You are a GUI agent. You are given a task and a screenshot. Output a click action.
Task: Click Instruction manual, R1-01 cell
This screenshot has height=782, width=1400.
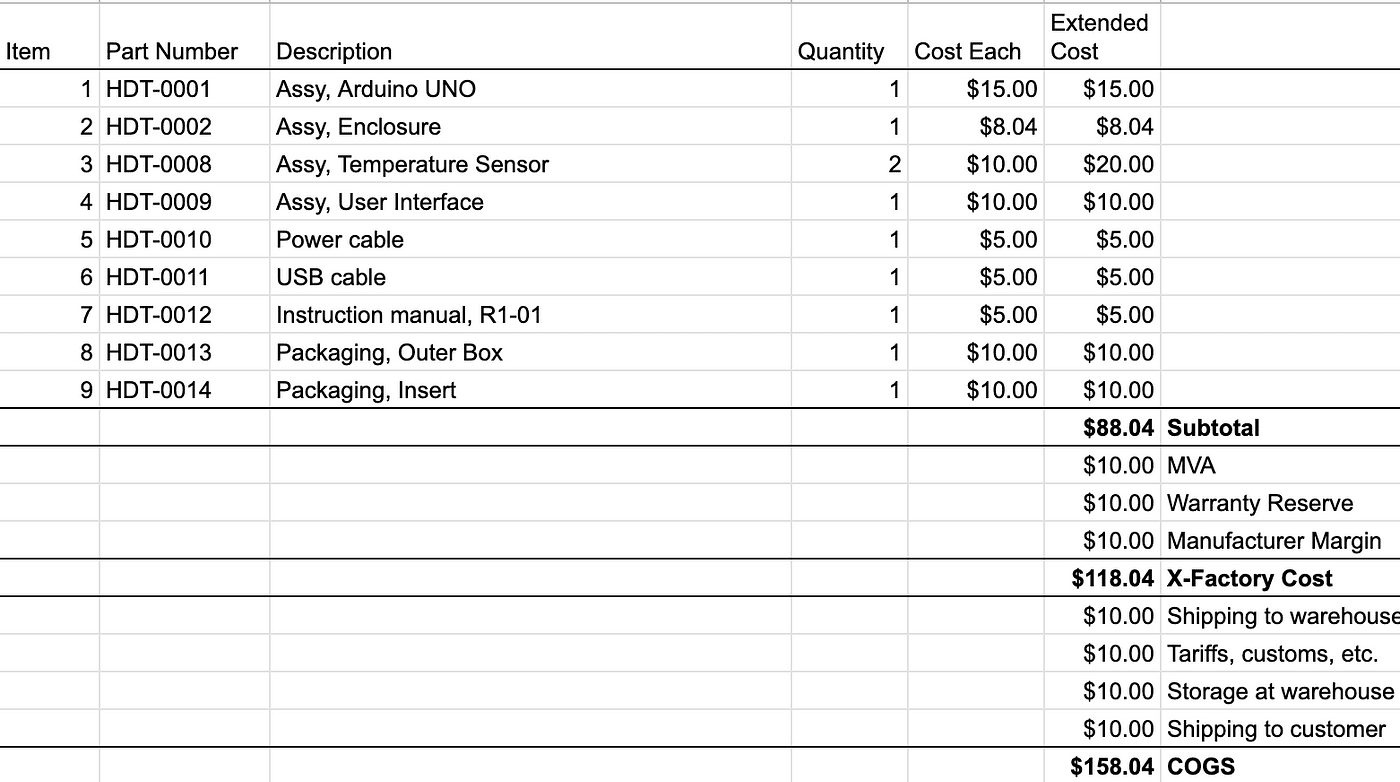coord(409,315)
